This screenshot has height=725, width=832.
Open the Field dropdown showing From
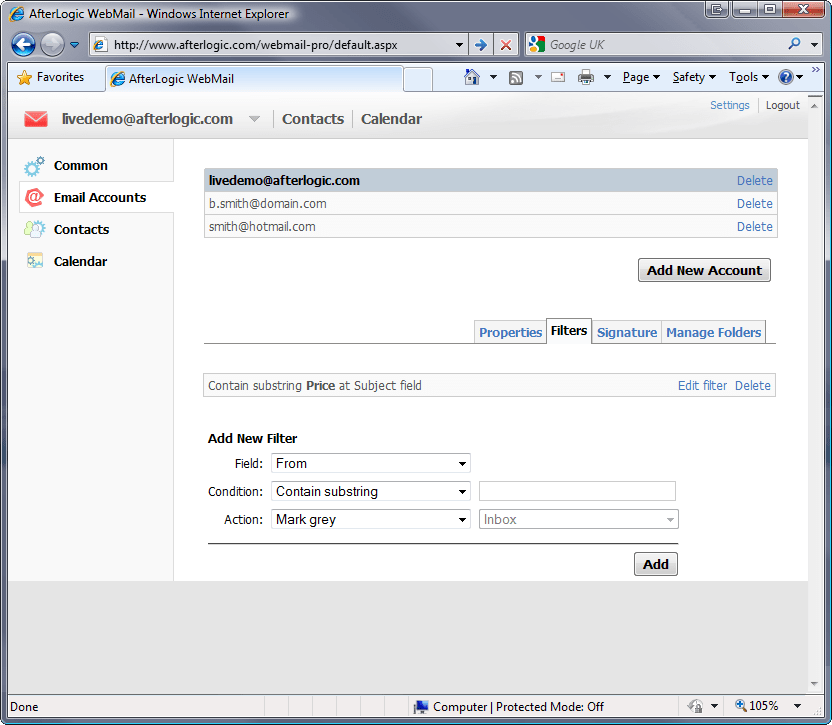[x=370, y=463]
